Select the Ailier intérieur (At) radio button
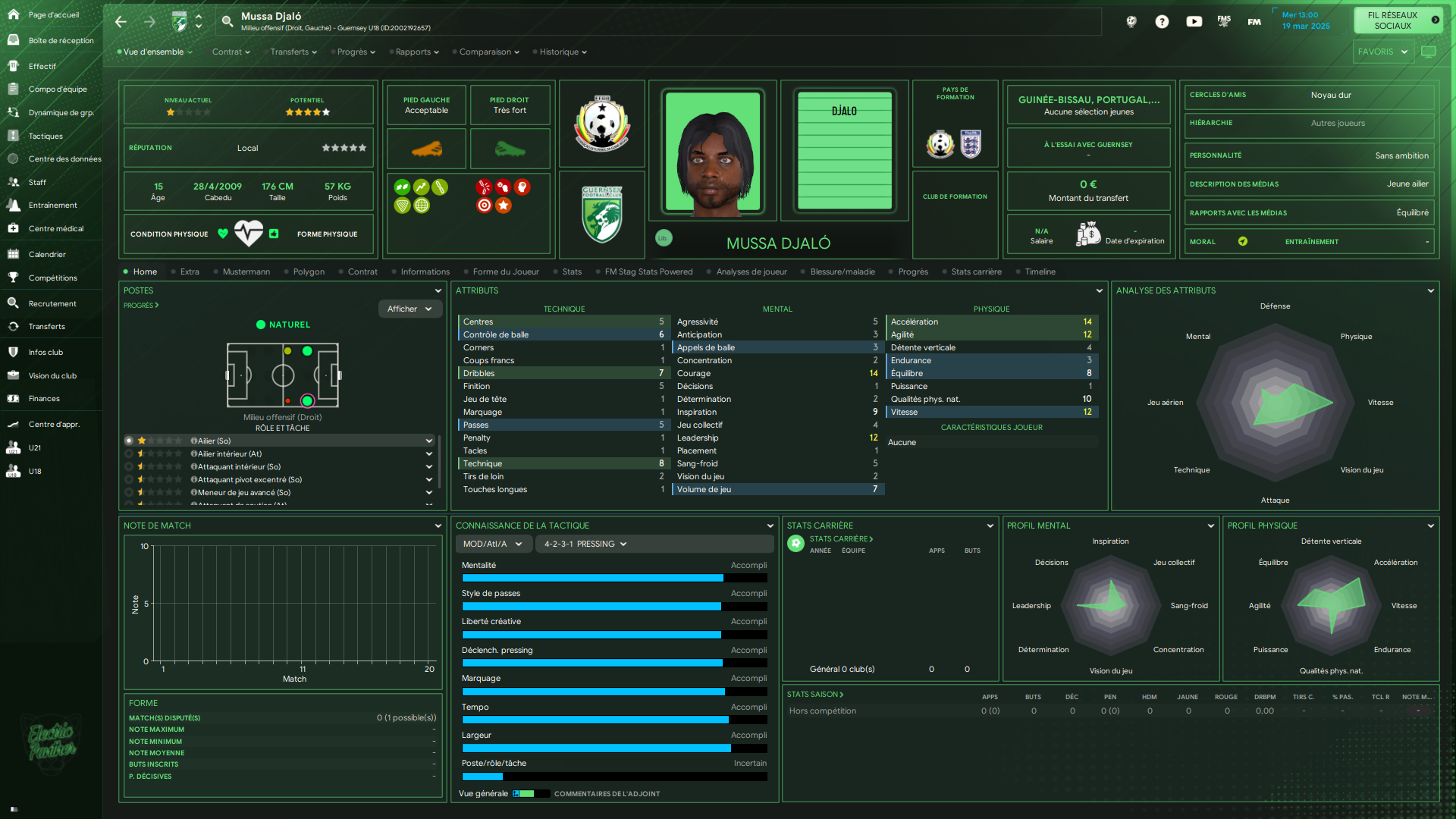The height and width of the screenshot is (819, 1456). click(x=129, y=453)
